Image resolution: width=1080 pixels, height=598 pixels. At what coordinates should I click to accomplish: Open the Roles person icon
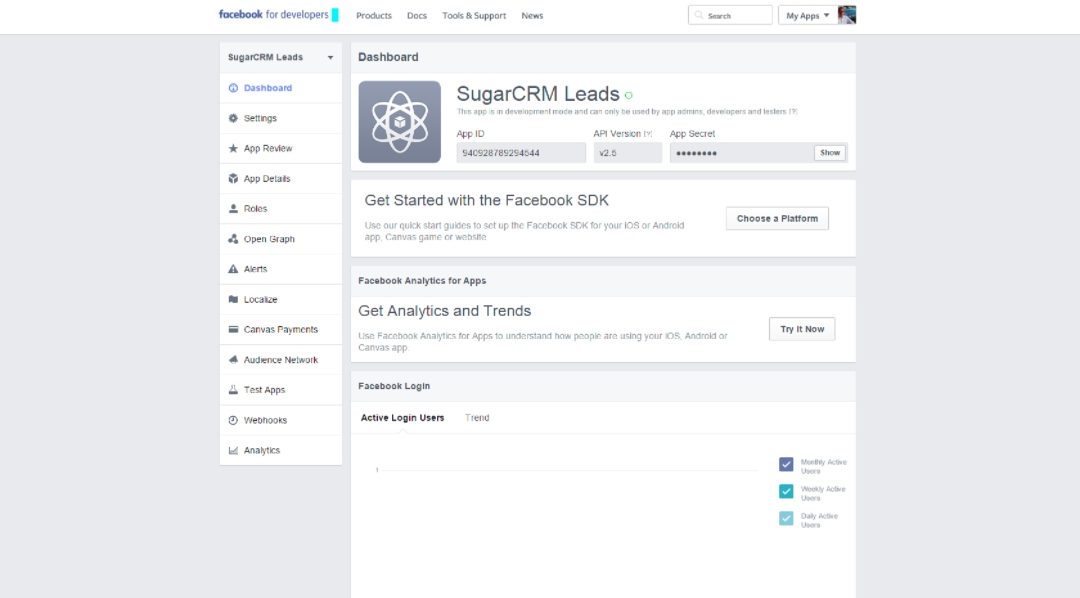click(x=233, y=209)
